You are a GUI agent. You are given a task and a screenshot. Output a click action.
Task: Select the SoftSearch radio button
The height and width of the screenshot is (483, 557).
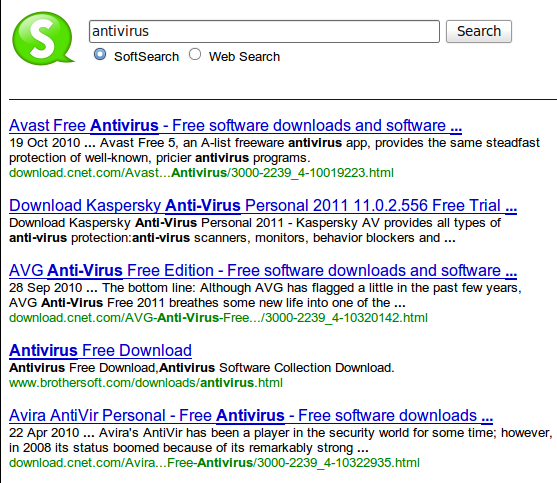[100, 54]
